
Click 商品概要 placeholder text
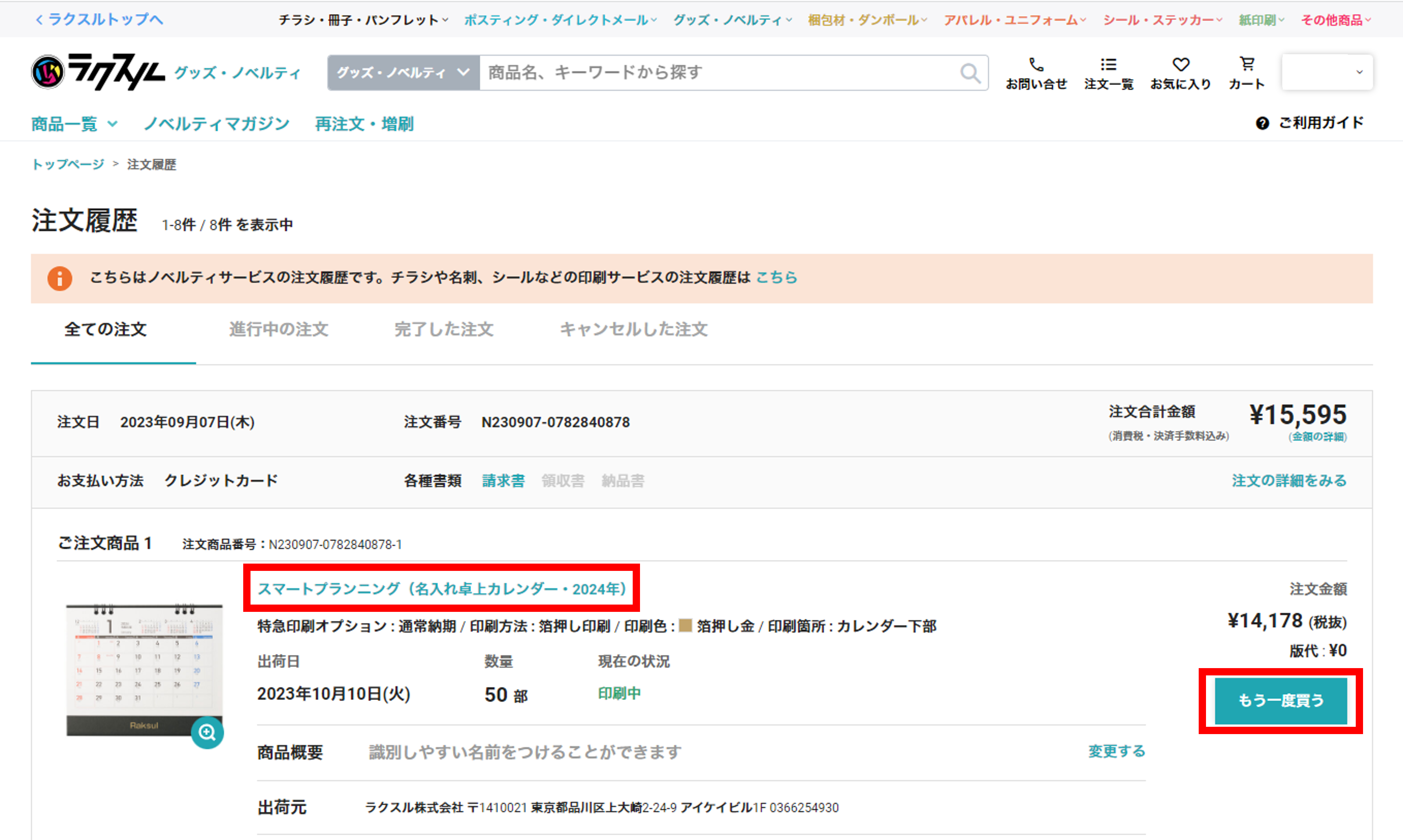click(525, 752)
